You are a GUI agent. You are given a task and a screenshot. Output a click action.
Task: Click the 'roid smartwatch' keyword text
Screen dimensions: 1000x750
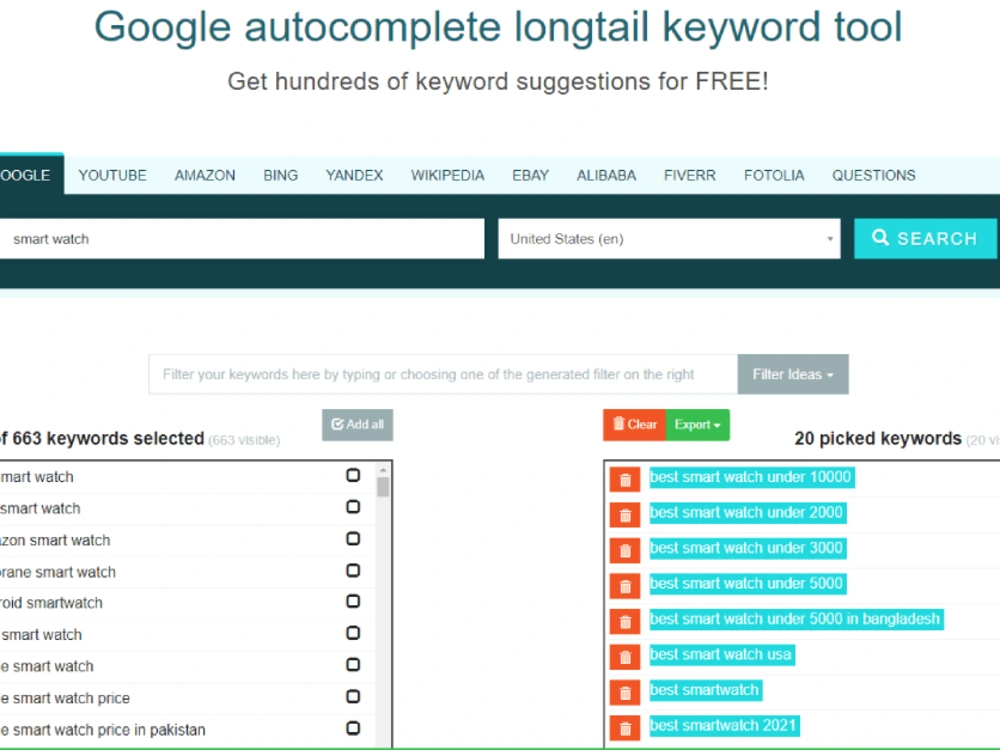point(51,603)
